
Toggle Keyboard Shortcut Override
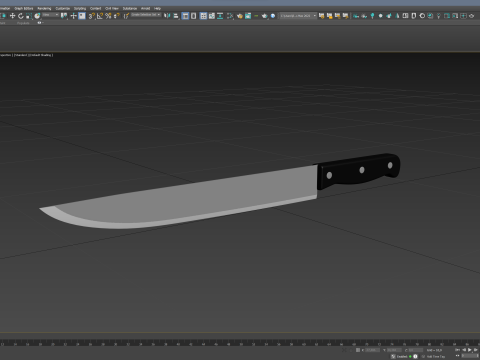coord(82,16)
